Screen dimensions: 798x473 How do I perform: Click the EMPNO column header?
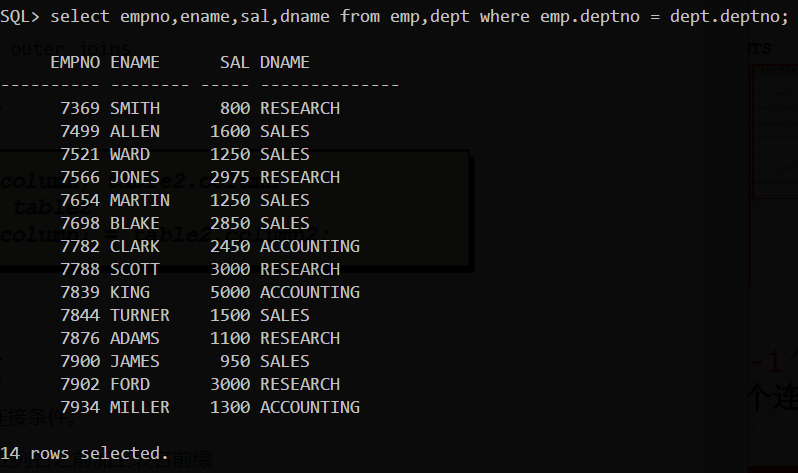point(75,62)
